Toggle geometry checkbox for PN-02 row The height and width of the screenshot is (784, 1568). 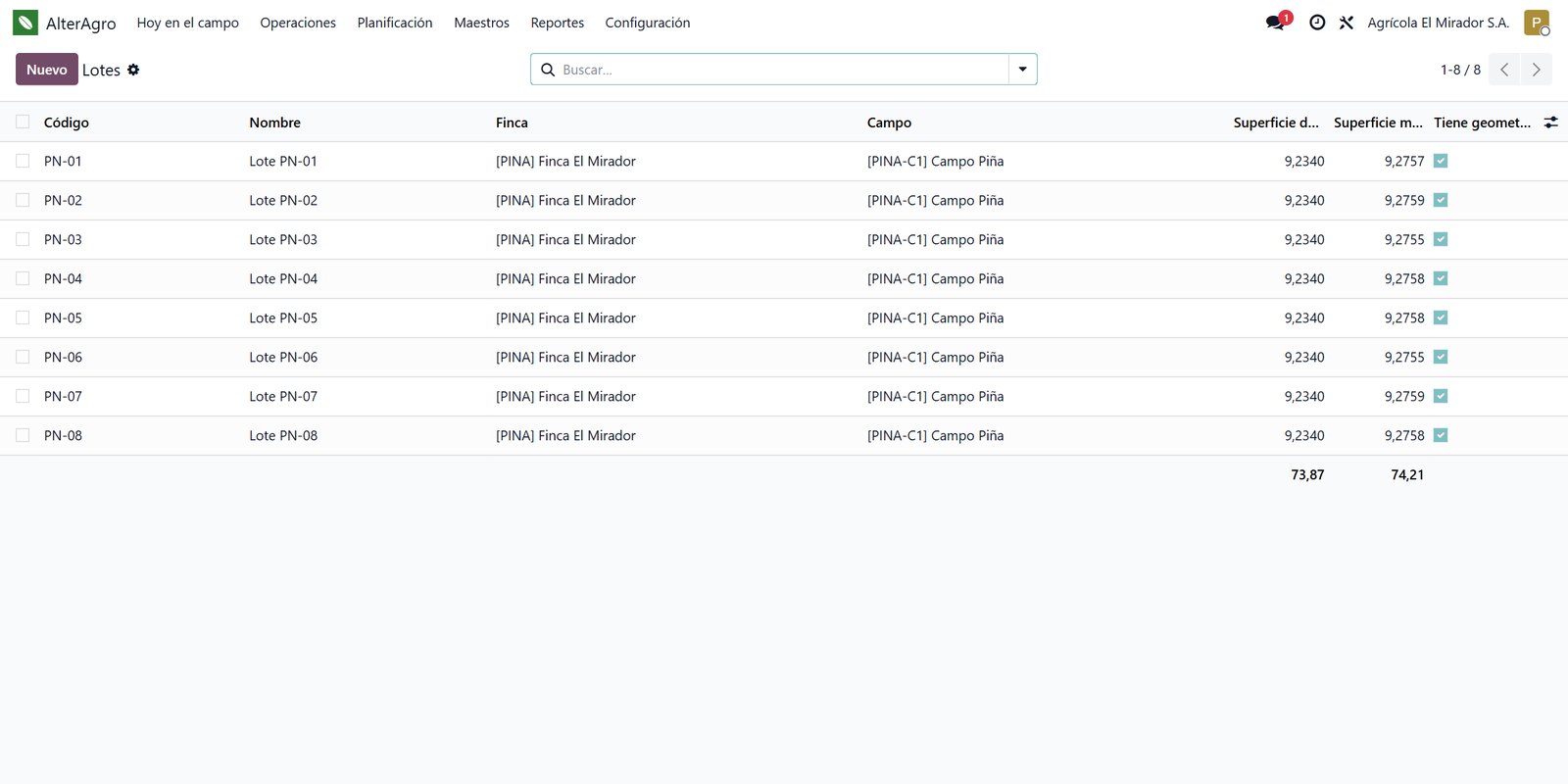pos(1441,200)
